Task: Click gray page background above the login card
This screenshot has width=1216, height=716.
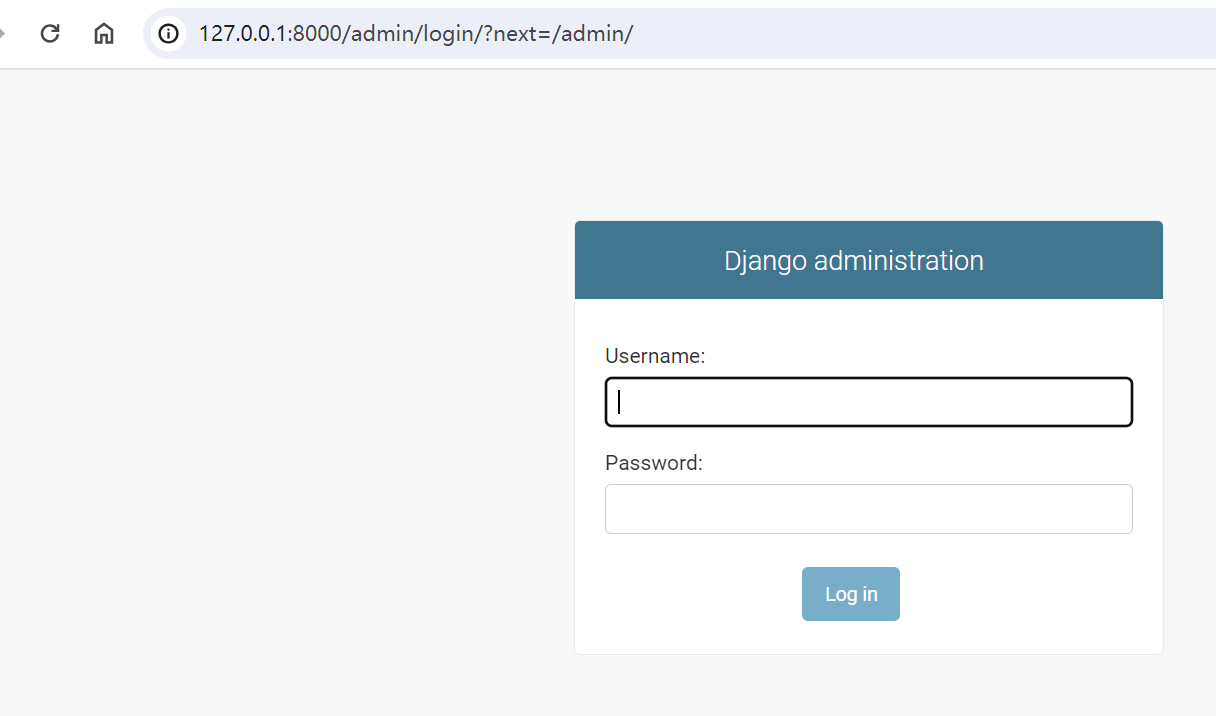Action: click(868, 145)
